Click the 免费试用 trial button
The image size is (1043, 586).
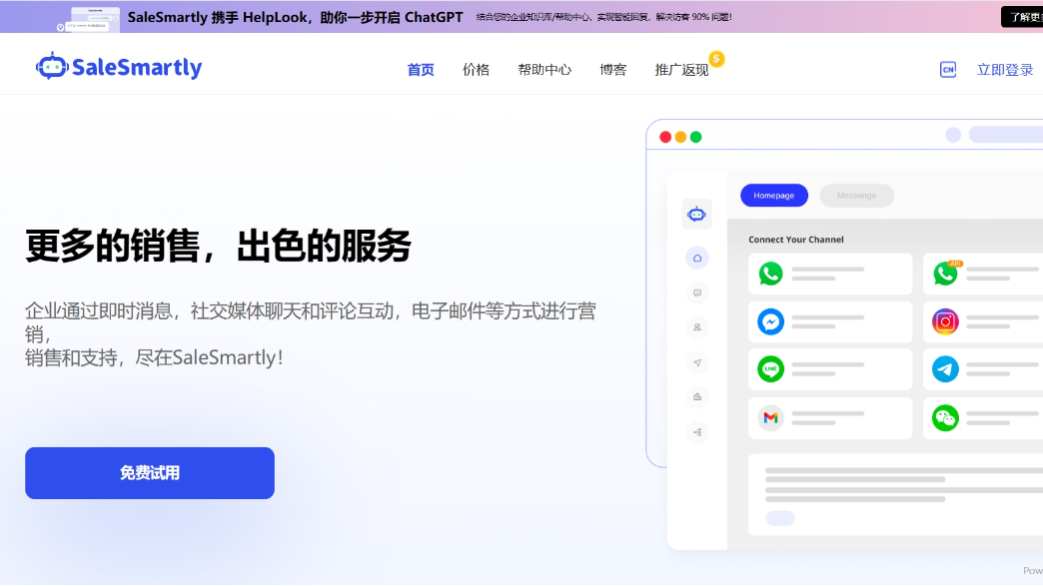(x=149, y=472)
